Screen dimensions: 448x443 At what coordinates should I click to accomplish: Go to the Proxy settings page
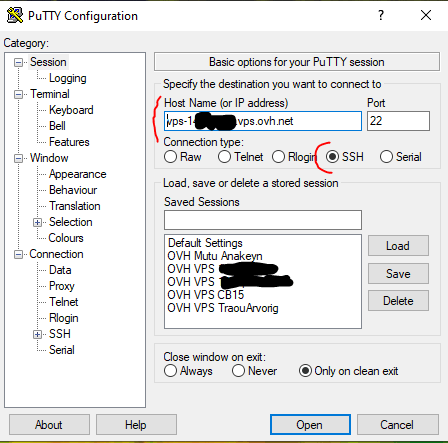(62, 286)
